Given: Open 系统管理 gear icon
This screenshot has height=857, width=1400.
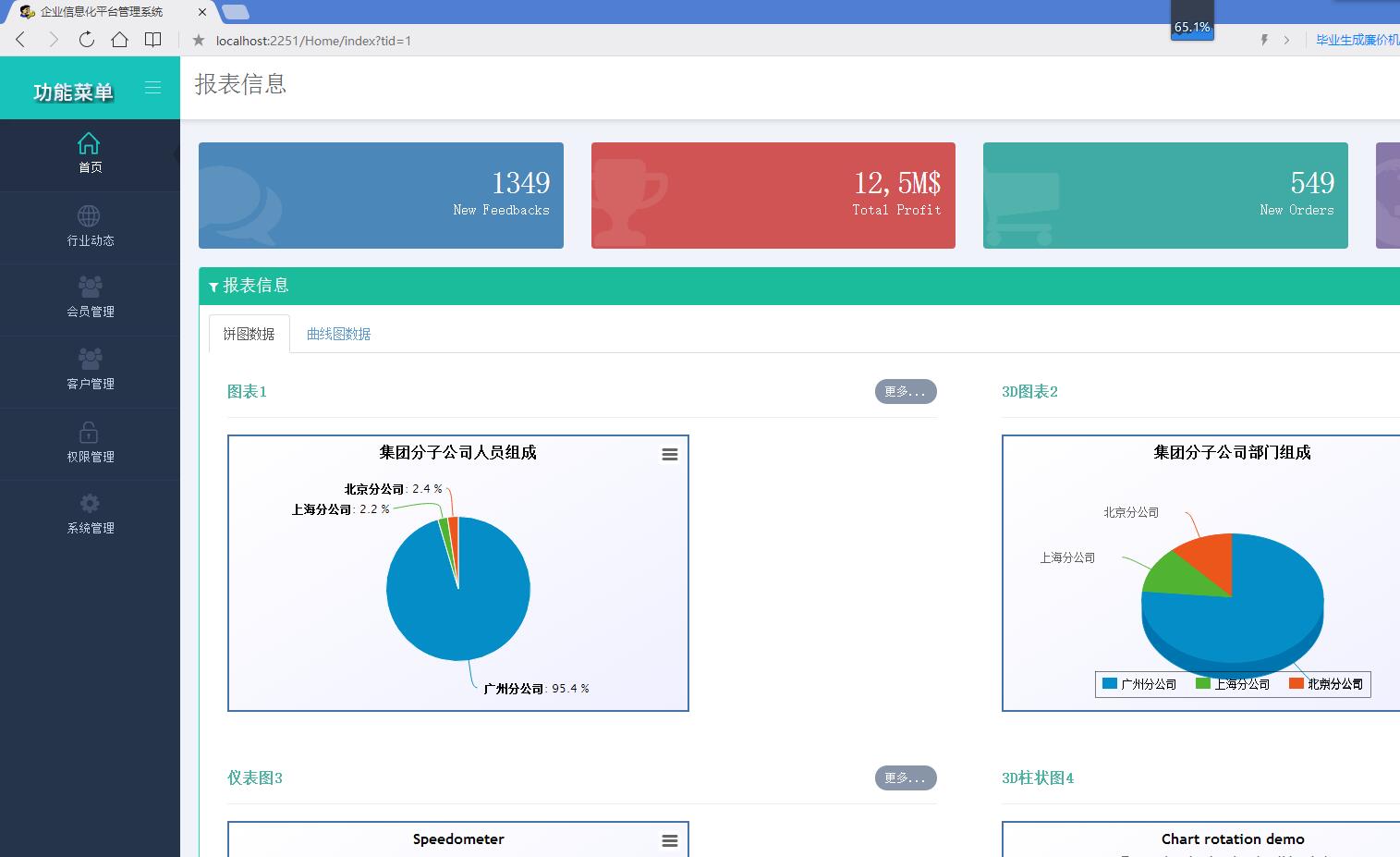Looking at the screenshot, I should pos(90,503).
